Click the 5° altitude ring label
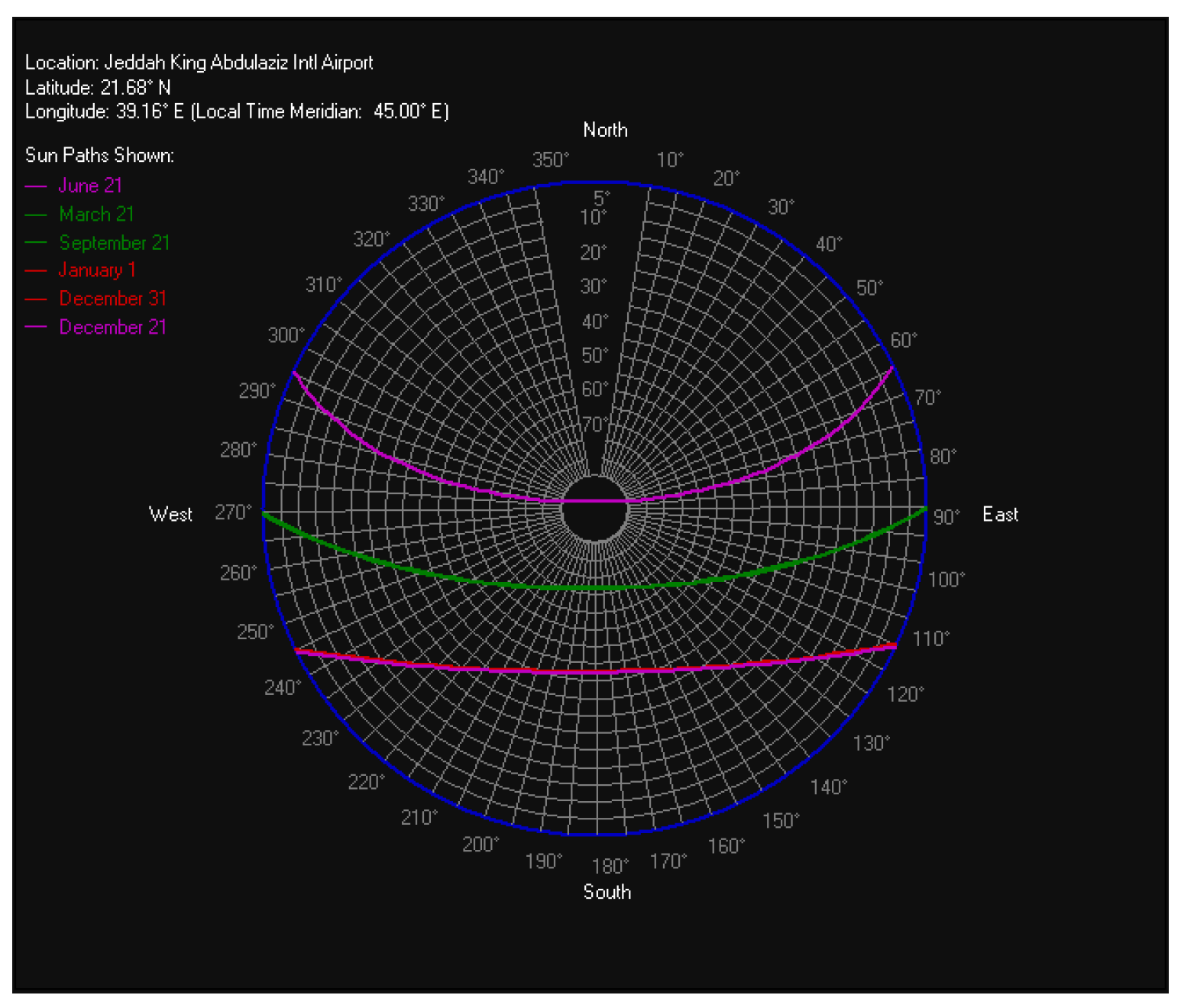This screenshot has width=1181, height=1008. pyautogui.click(x=602, y=199)
